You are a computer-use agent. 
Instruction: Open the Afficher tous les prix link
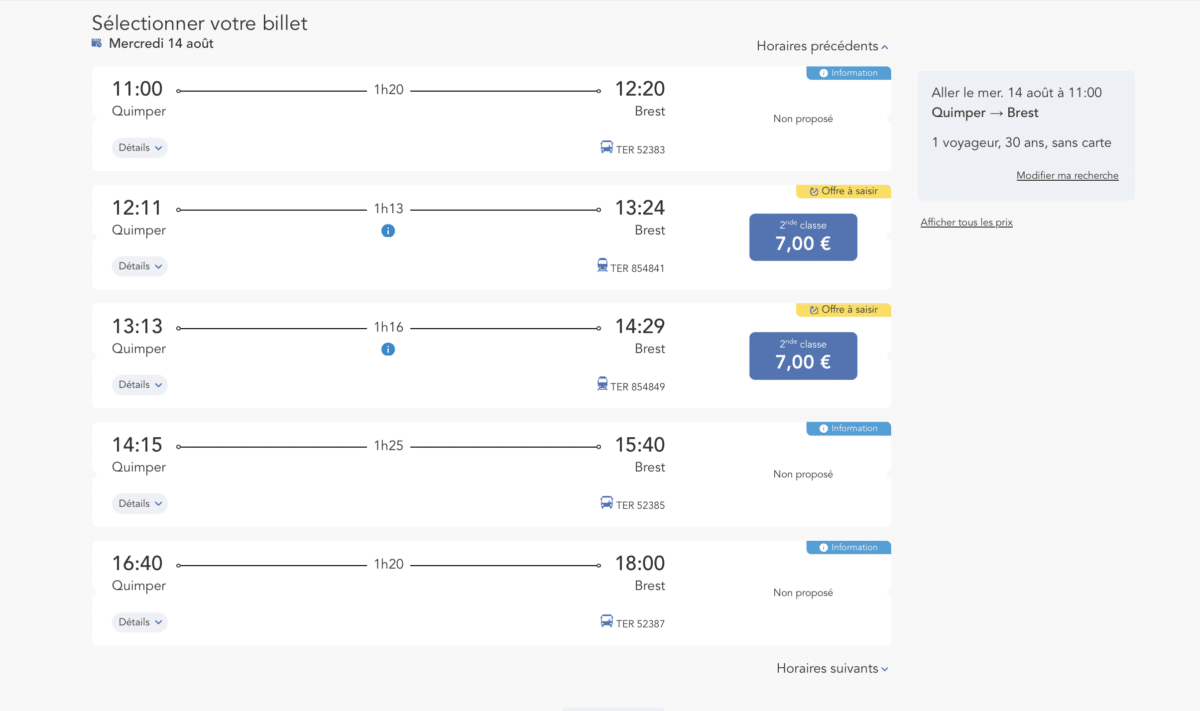[966, 222]
